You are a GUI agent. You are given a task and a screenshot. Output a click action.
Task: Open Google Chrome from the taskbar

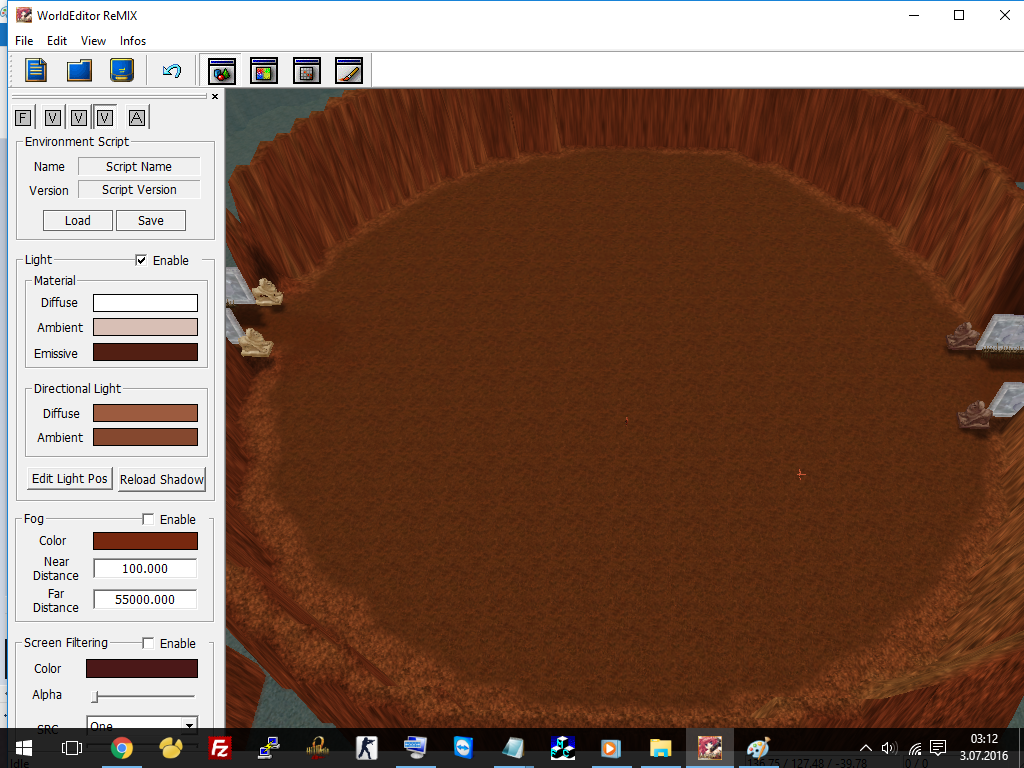coord(121,748)
